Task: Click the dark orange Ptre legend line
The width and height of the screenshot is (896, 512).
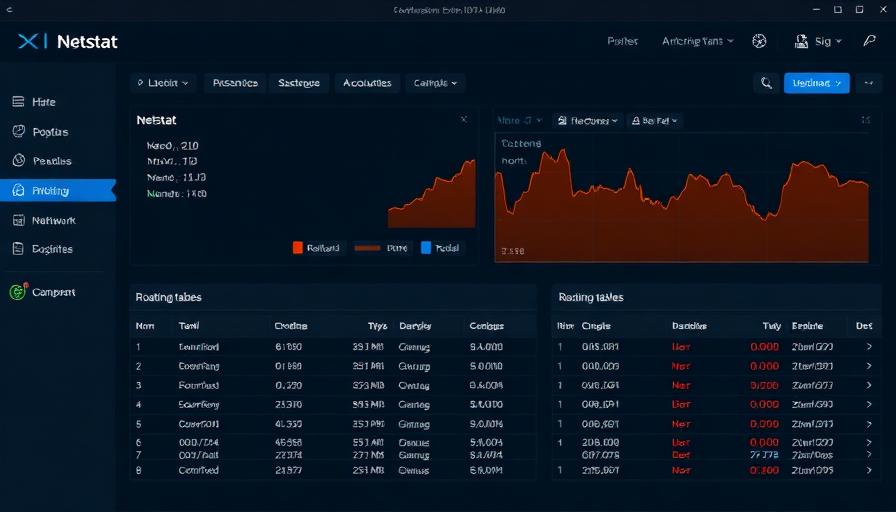Action: click(x=367, y=248)
